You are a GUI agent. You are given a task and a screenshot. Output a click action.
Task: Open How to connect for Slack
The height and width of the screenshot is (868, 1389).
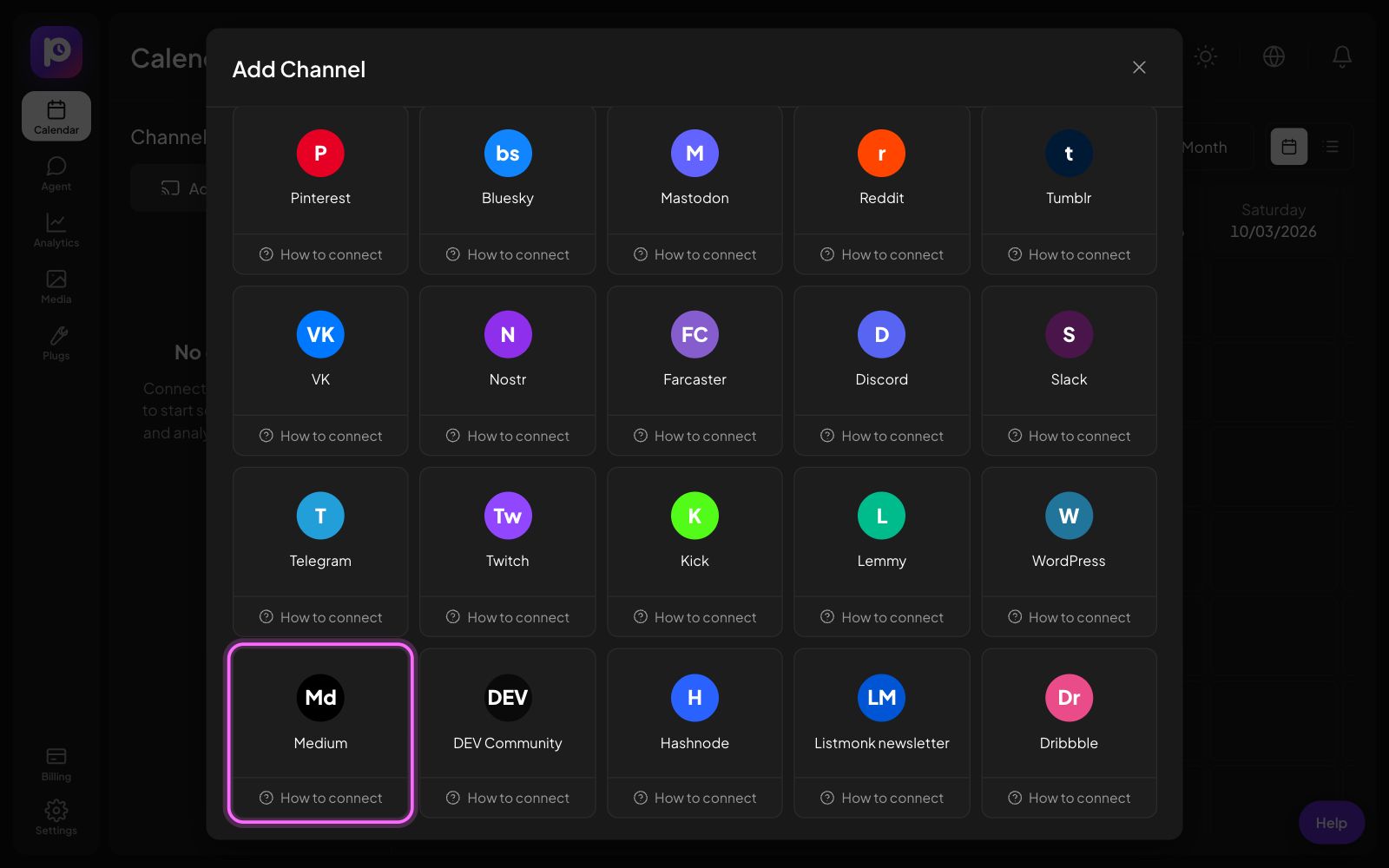(1069, 436)
